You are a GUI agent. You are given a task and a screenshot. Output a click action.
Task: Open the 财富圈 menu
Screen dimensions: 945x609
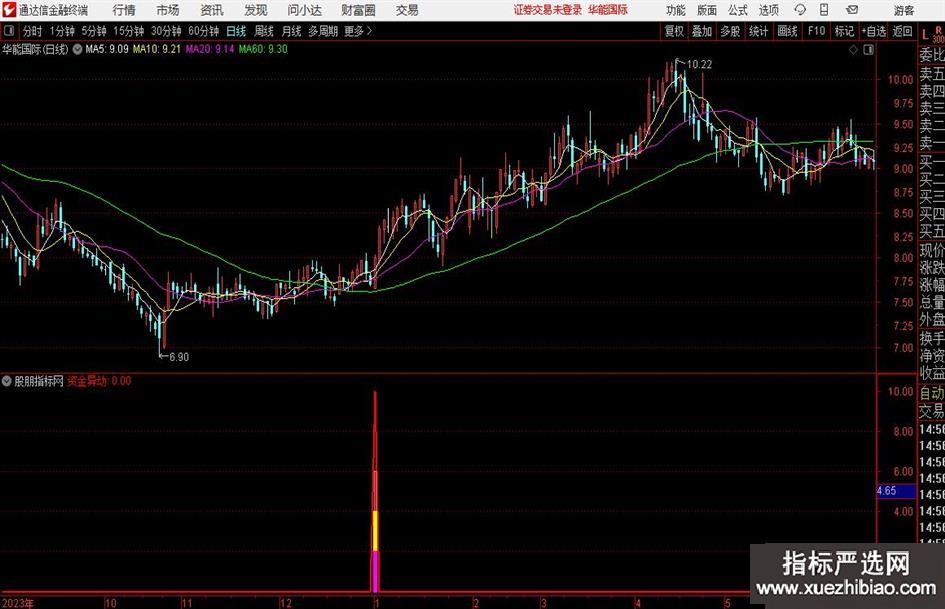(358, 10)
